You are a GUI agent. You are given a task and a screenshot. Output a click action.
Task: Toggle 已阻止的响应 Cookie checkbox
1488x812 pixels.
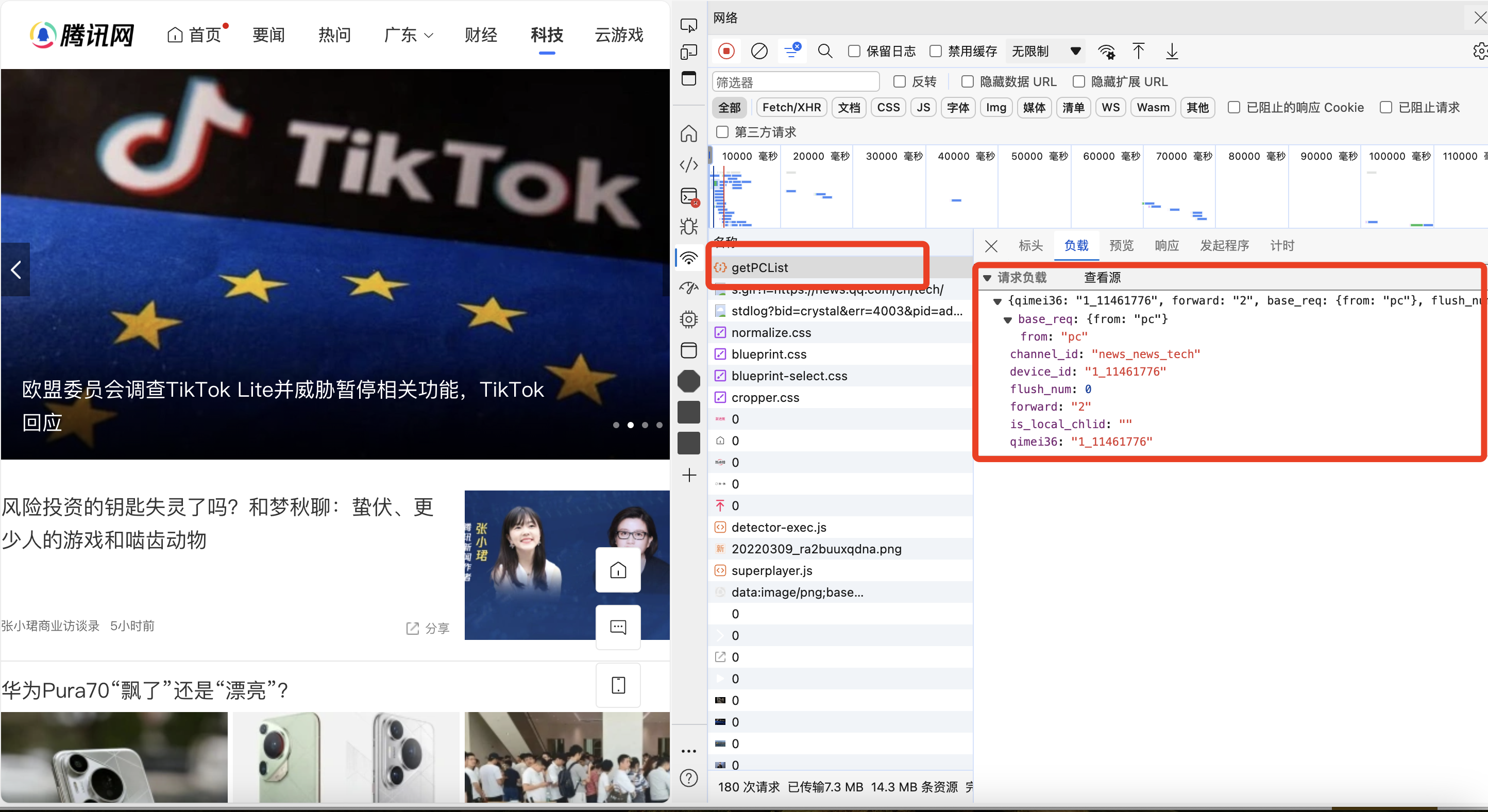click(1233, 107)
